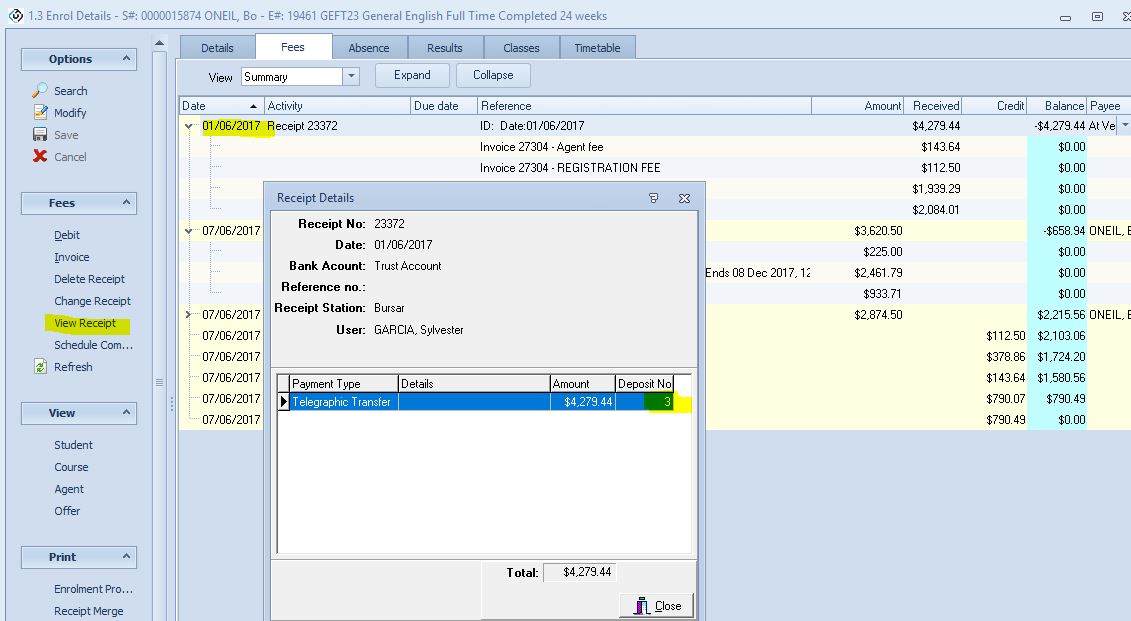The height and width of the screenshot is (621, 1131).
Task: Click View Receipt in Fees menu
Action: [x=85, y=323]
